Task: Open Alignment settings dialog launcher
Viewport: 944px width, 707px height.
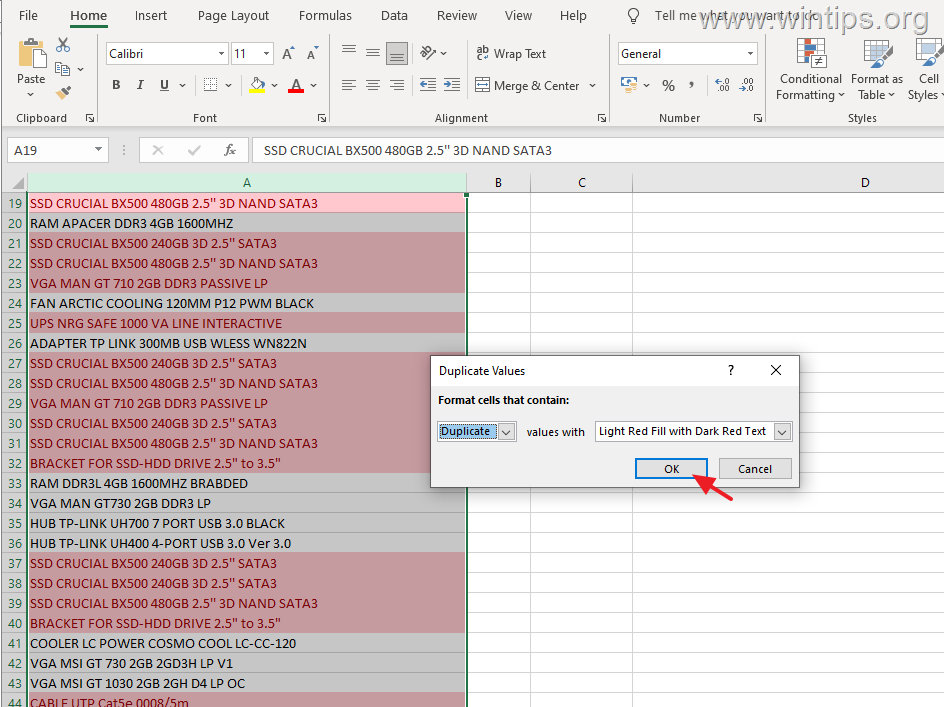Action: [601, 118]
